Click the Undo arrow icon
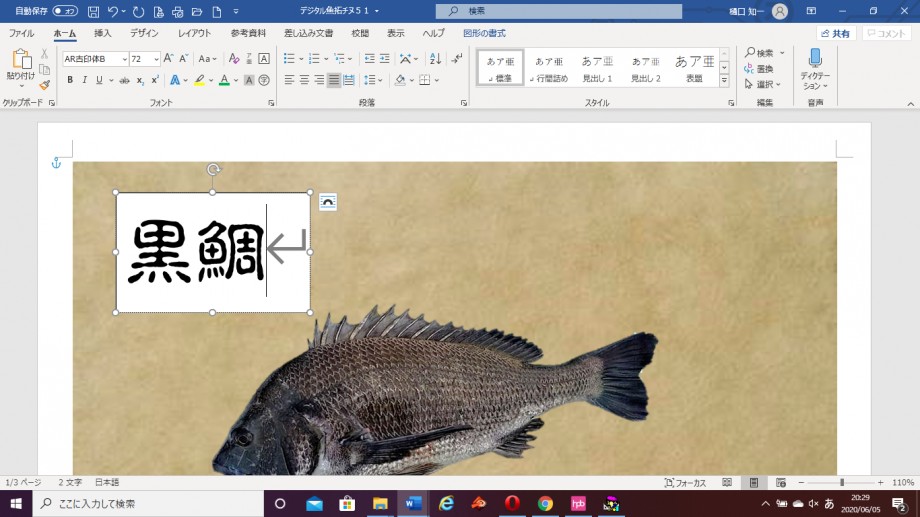The height and width of the screenshot is (517, 920). click(x=113, y=11)
